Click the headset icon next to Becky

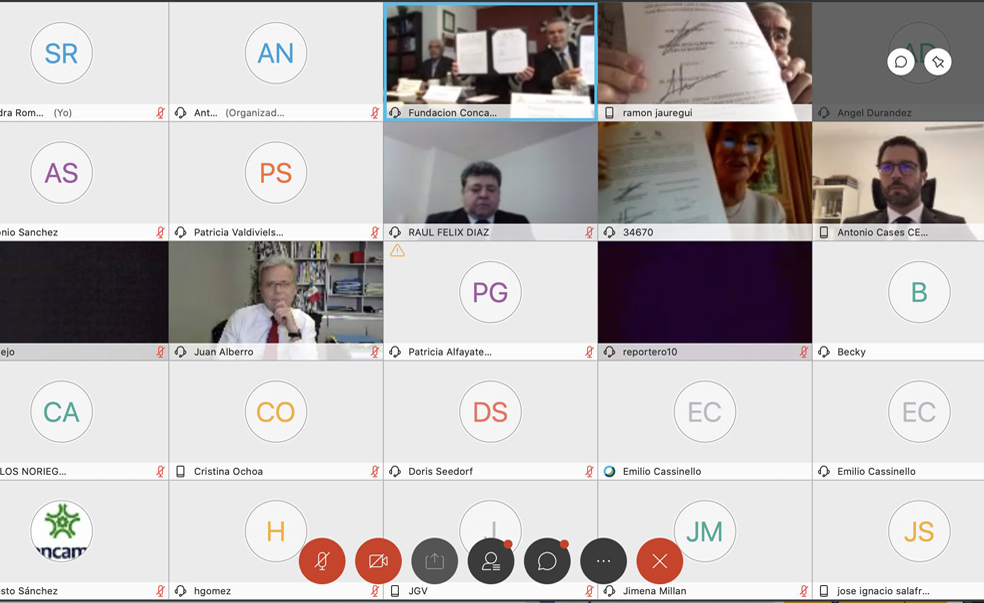(x=824, y=352)
